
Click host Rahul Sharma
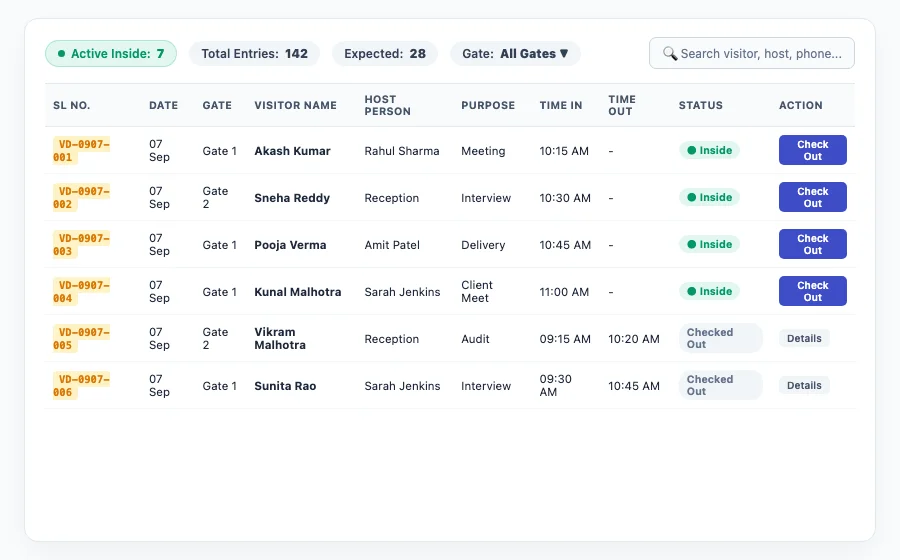[402, 151]
